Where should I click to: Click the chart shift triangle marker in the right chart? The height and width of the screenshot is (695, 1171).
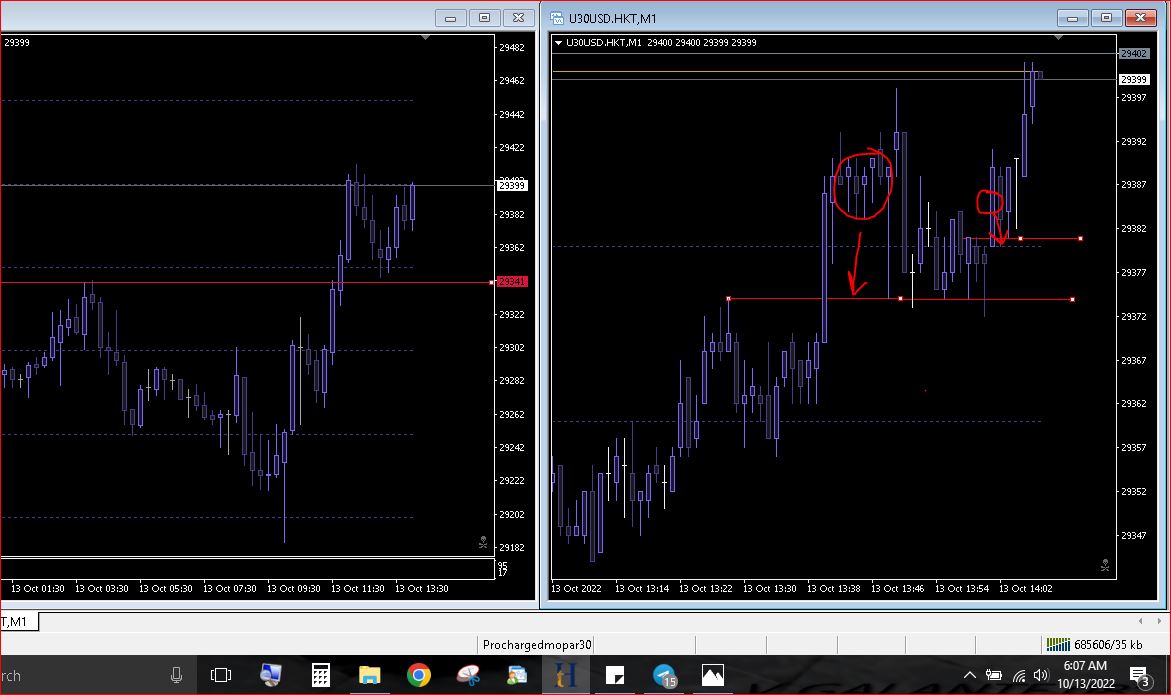1058,37
